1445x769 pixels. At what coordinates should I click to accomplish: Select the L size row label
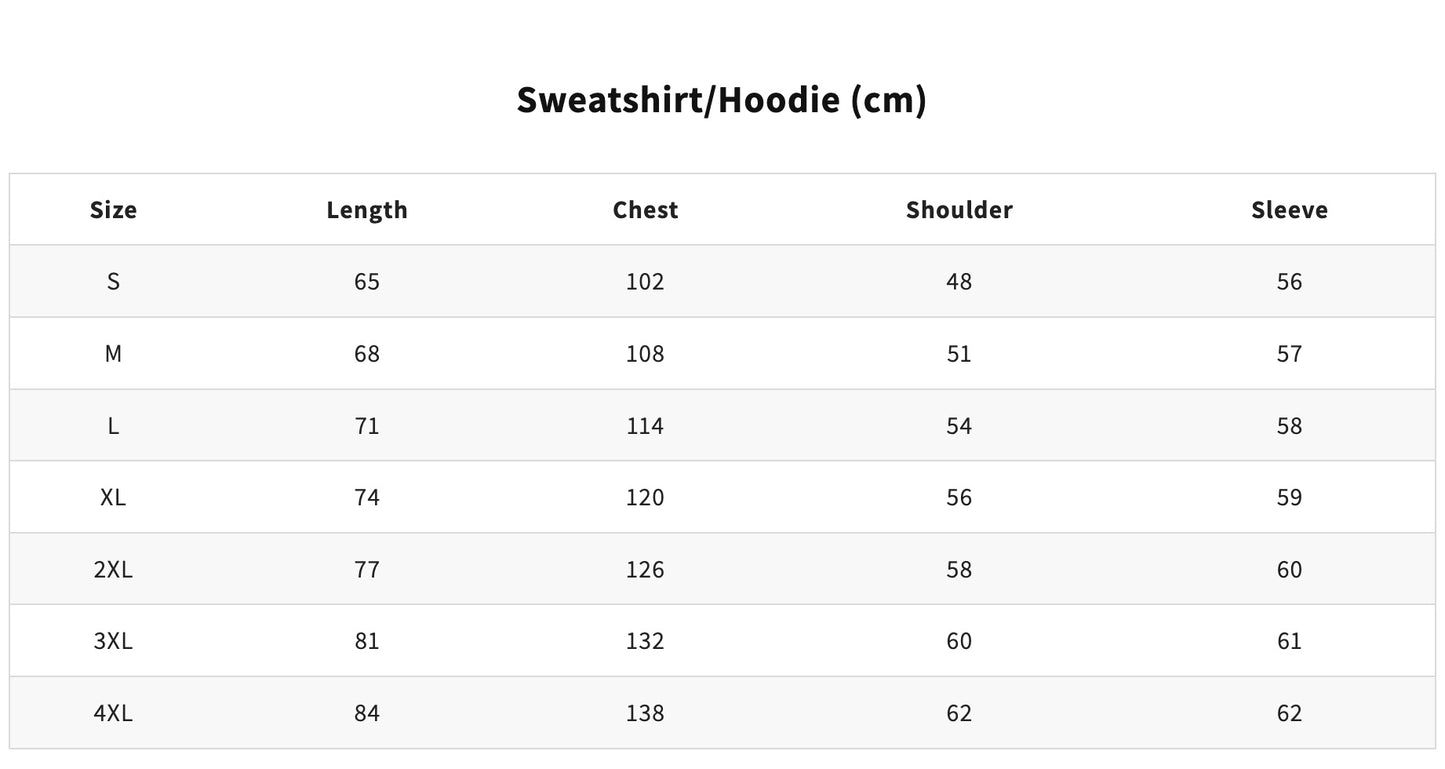113,426
